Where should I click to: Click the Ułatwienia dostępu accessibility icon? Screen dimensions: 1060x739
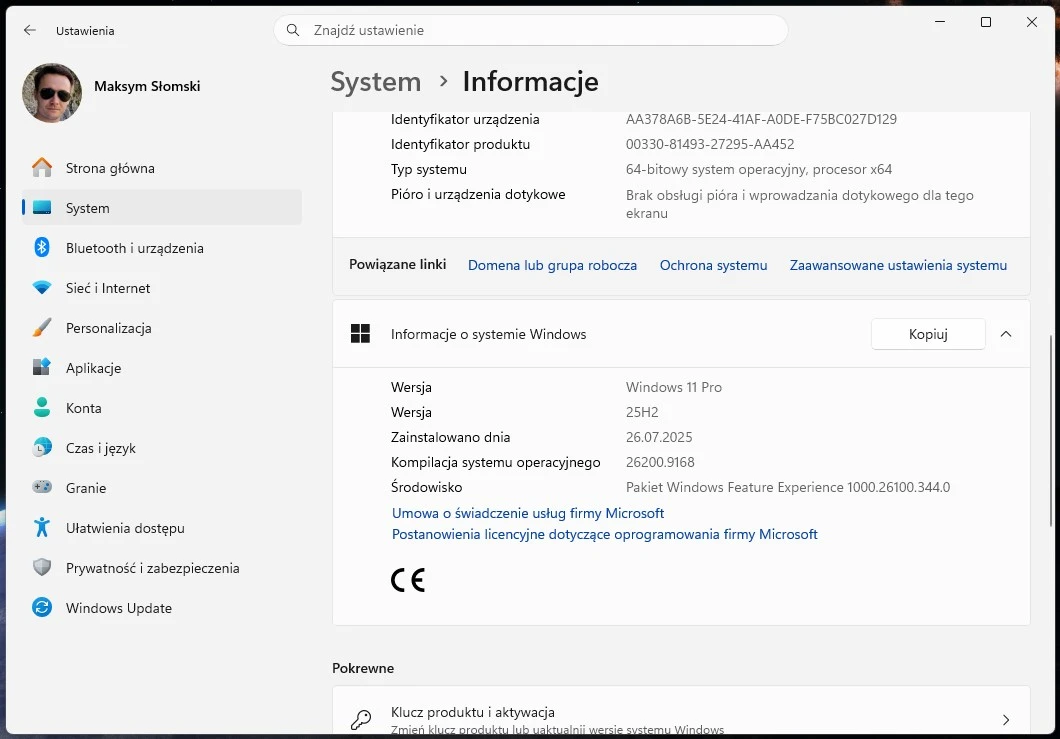coord(42,527)
